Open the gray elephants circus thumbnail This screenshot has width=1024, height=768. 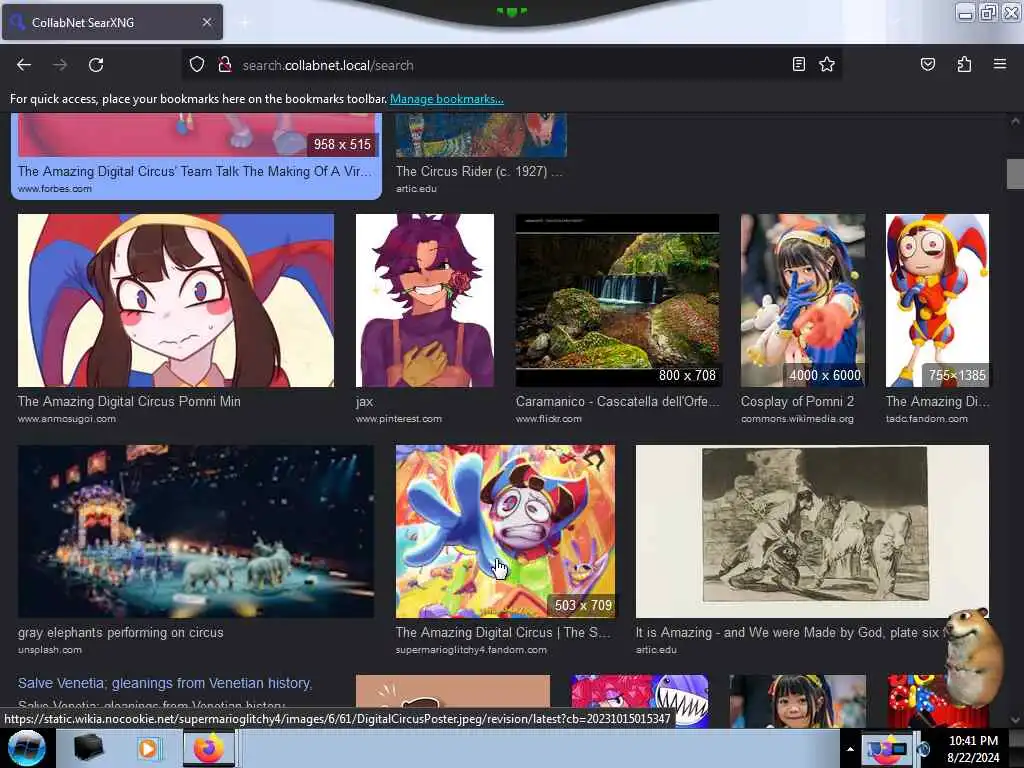pos(196,532)
